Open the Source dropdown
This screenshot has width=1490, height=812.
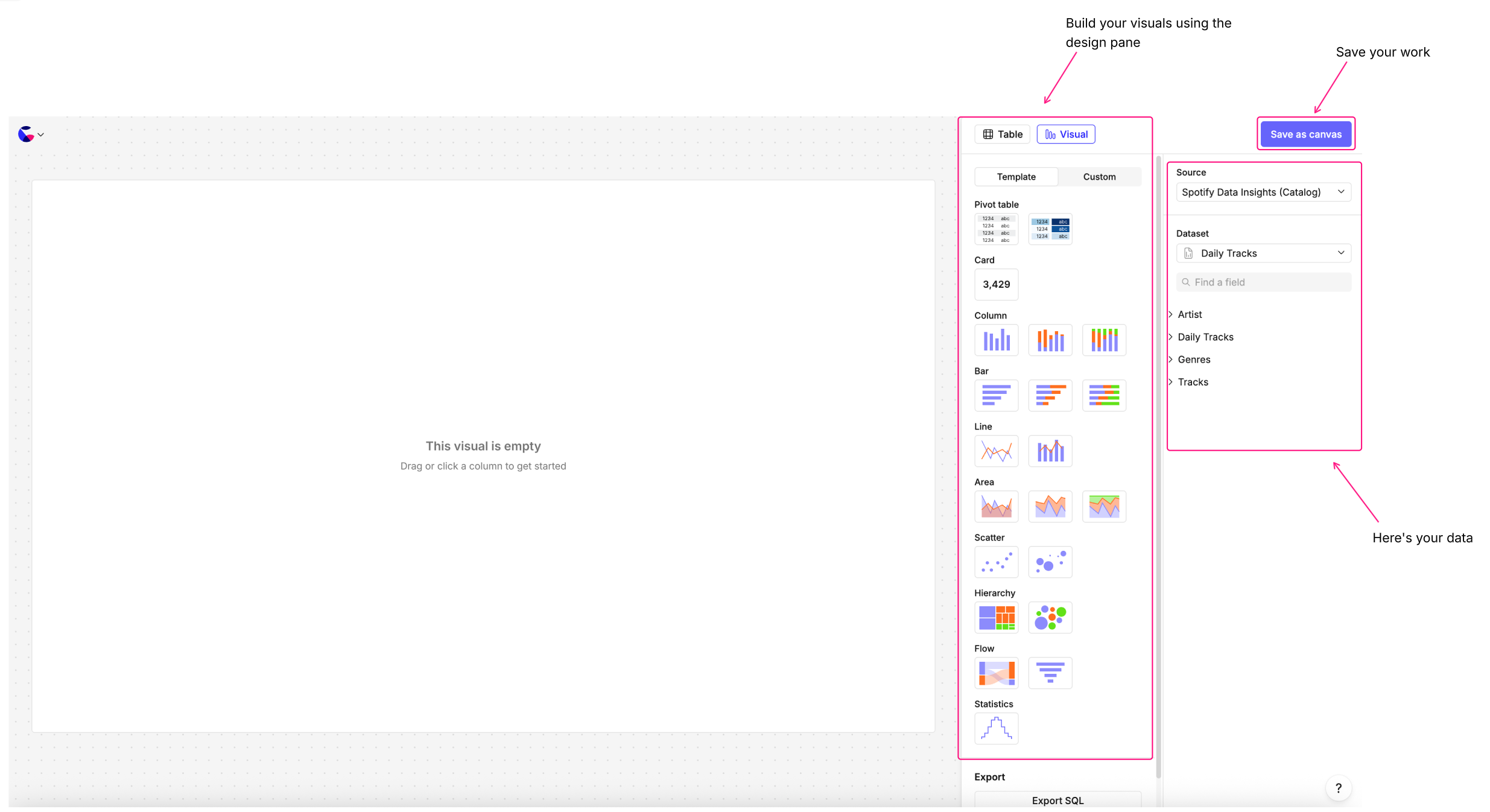point(1263,192)
